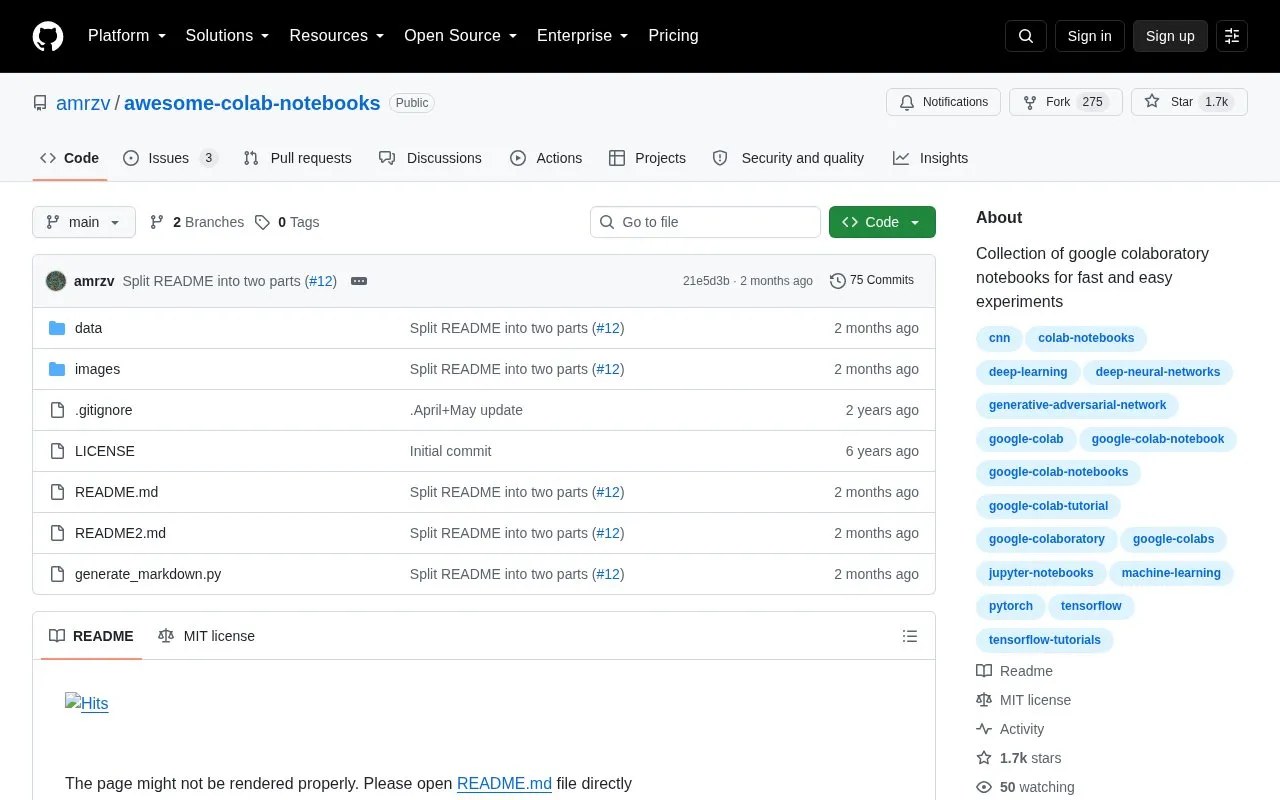The height and width of the screenshot is (800, 1280).
Task: Switch to the Insights tab
Action: (x=930, y=158)
